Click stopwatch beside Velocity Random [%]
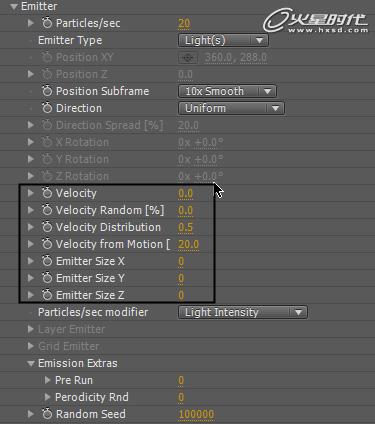Screen dimensions: 375x424 47,210
